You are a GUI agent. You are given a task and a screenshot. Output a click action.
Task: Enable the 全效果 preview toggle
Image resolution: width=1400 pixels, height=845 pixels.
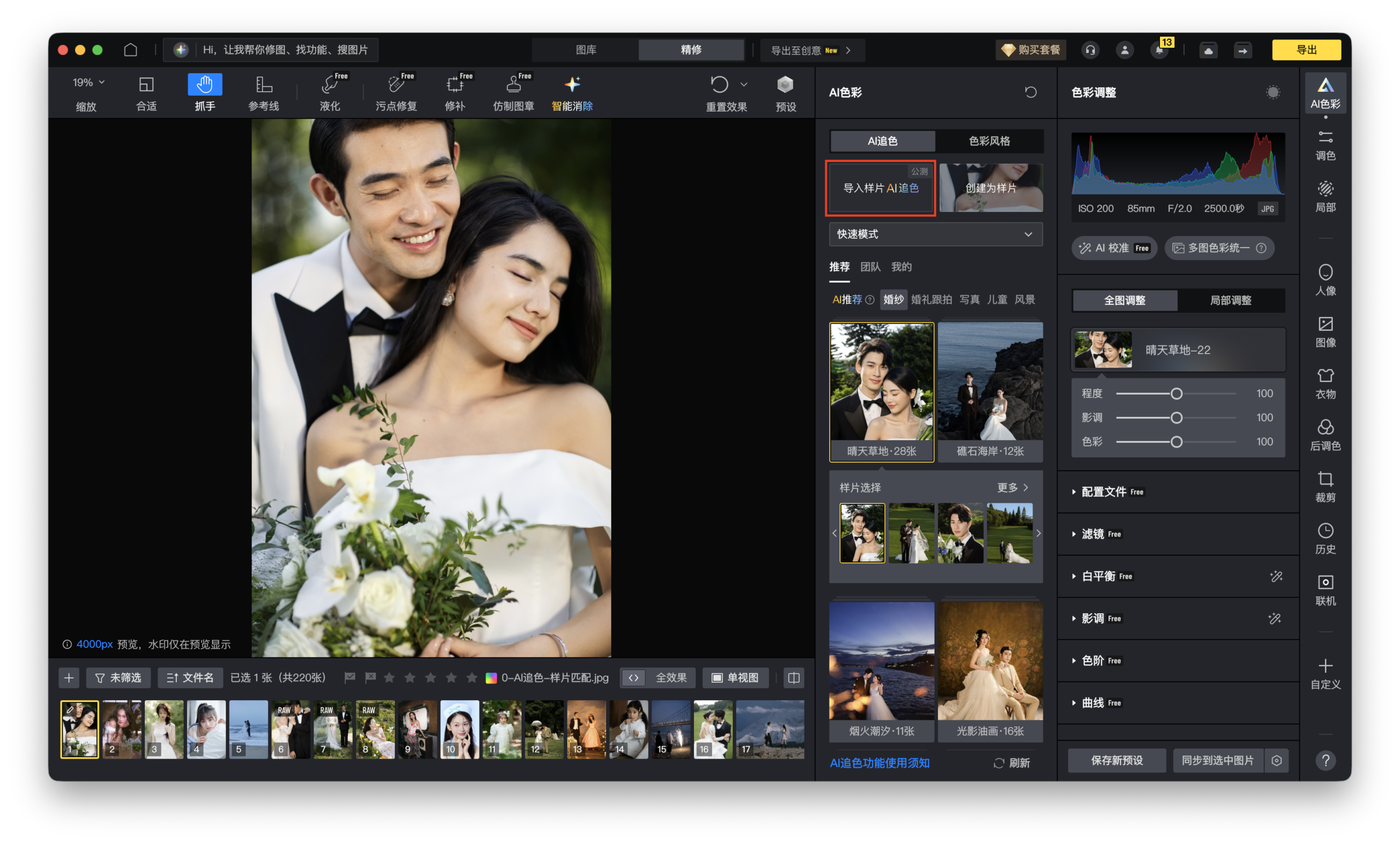point(657,678)
